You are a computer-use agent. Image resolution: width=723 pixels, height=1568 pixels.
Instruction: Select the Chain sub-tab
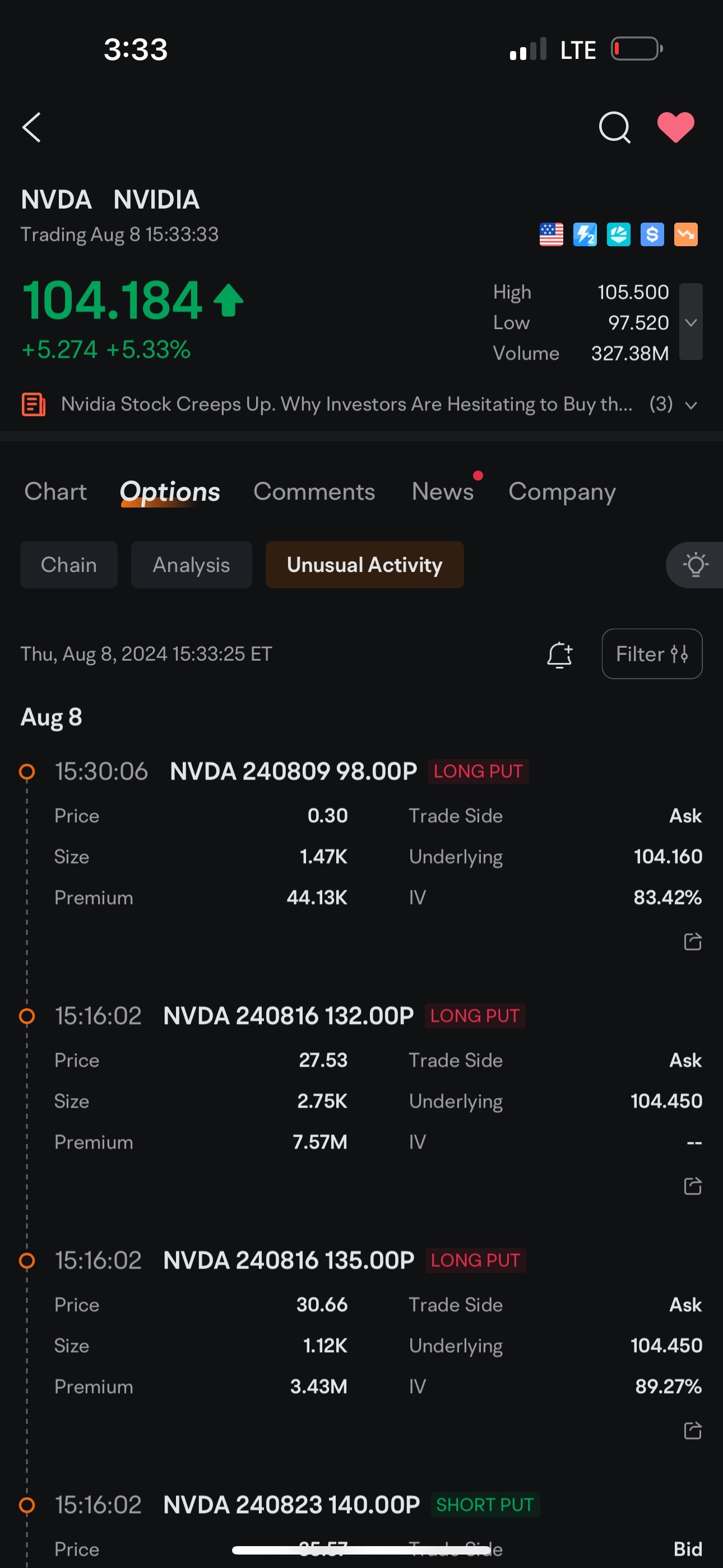[69, 565]
